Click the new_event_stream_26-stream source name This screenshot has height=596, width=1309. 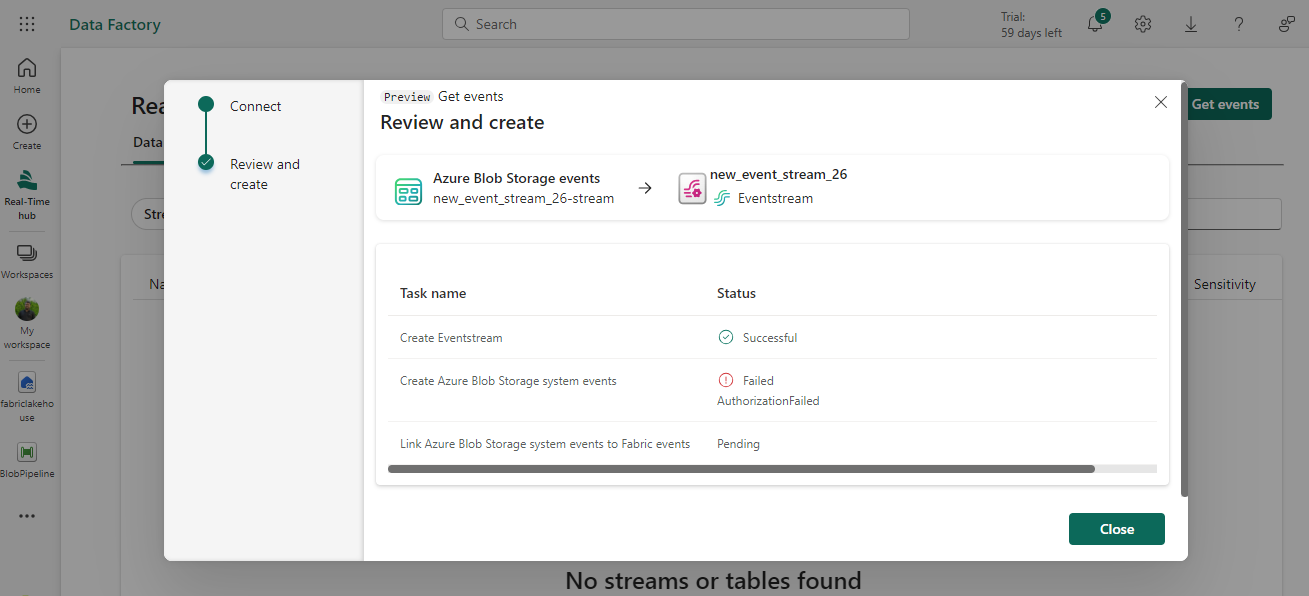pos(523,198)
